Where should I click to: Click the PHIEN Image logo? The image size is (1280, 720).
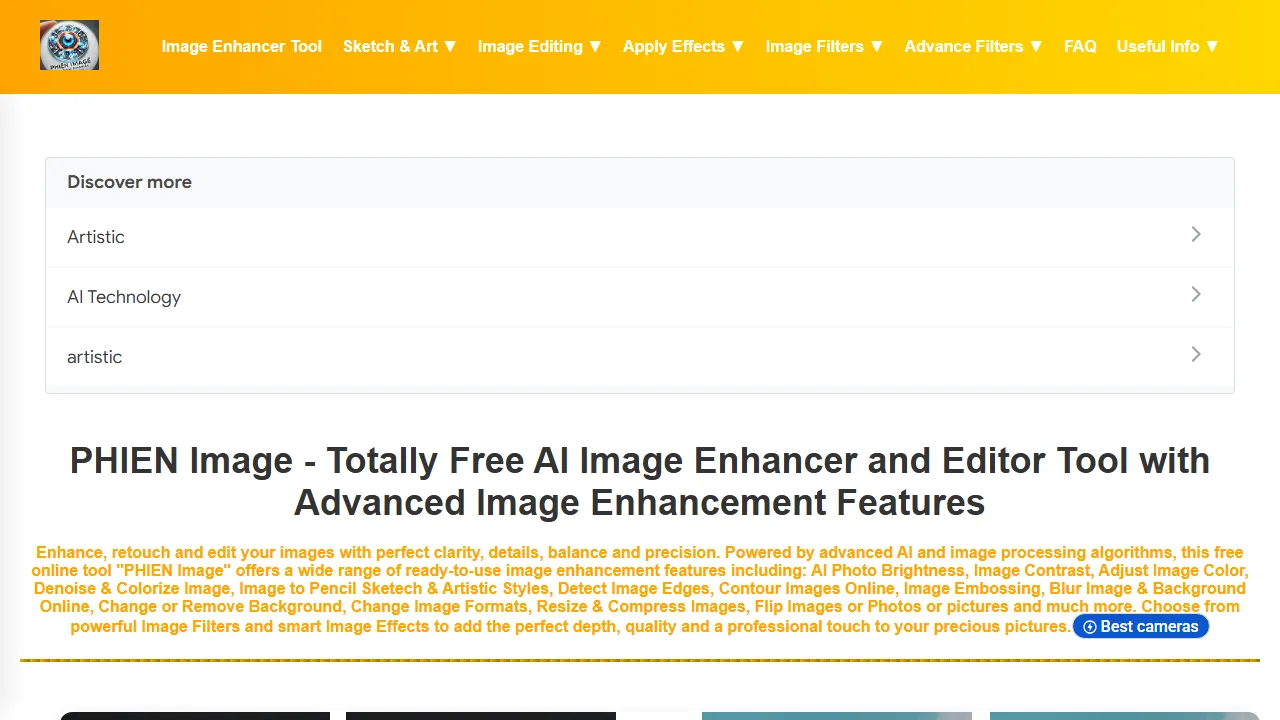point(69,44)
